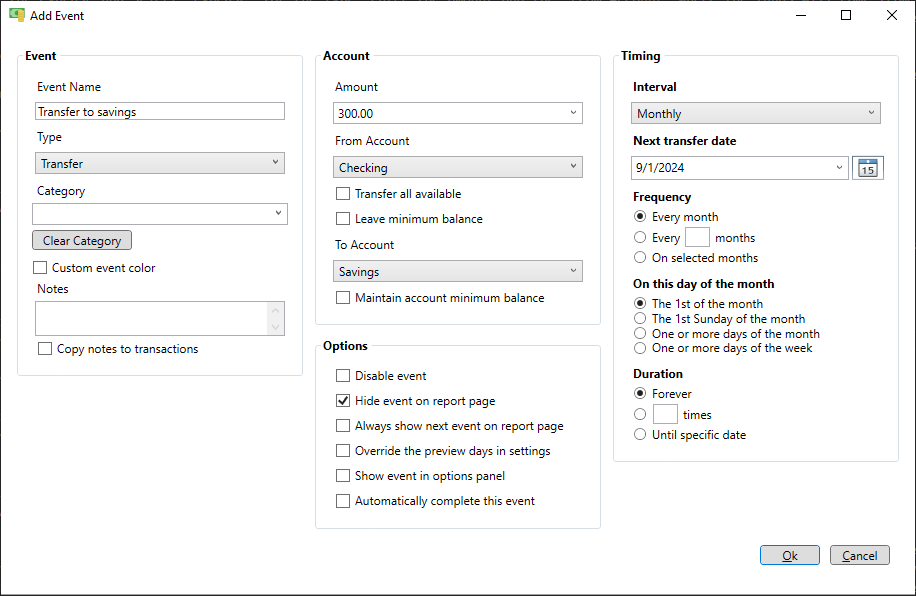Click the Clear Category button
Screen dimensions: 916x596
(x=82, y=240)
